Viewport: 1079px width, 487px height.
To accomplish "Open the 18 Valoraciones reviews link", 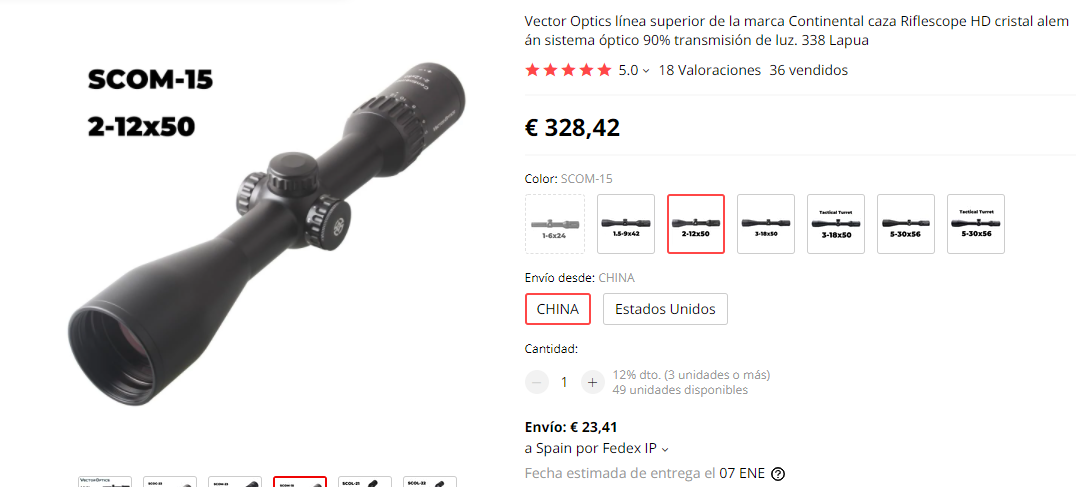I will click(x=709, y=70).
